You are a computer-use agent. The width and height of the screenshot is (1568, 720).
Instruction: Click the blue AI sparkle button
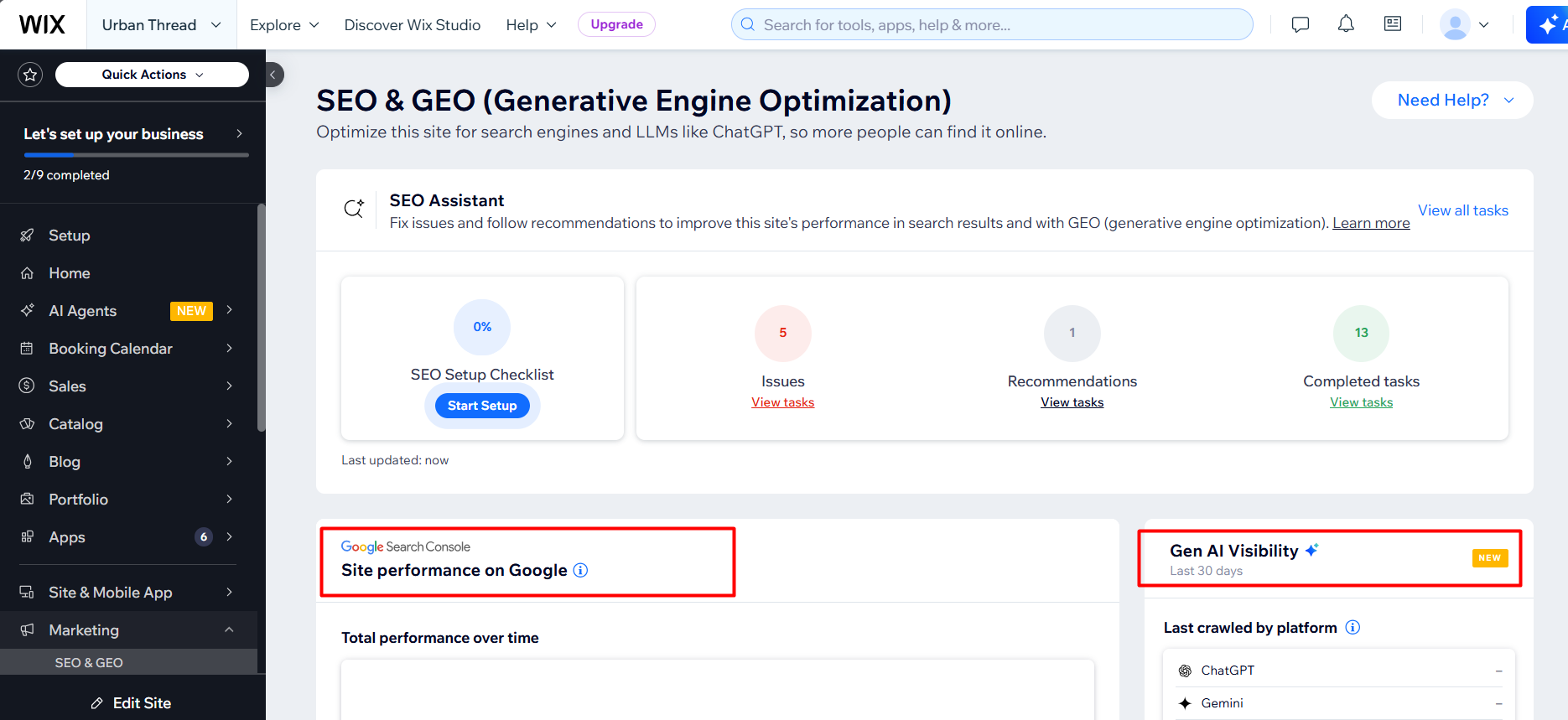pyautogui.click(x=1548, y=24)
